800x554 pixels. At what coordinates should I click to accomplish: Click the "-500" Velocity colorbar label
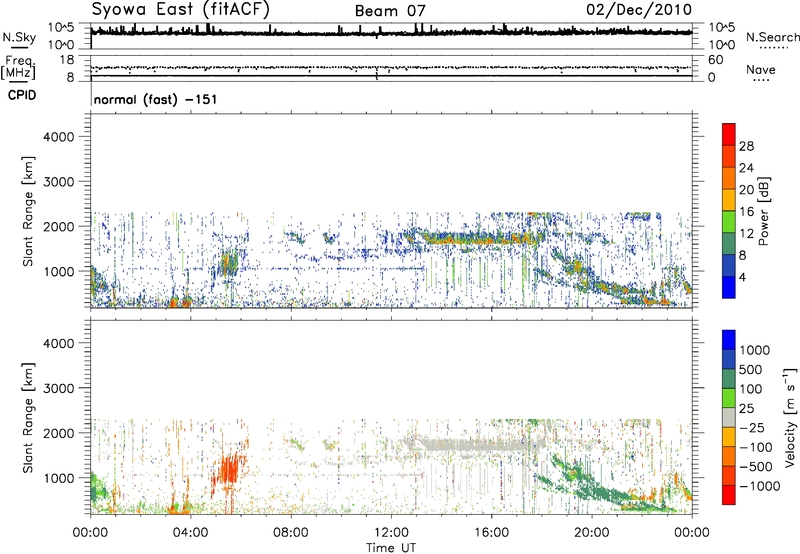[756, 467]
